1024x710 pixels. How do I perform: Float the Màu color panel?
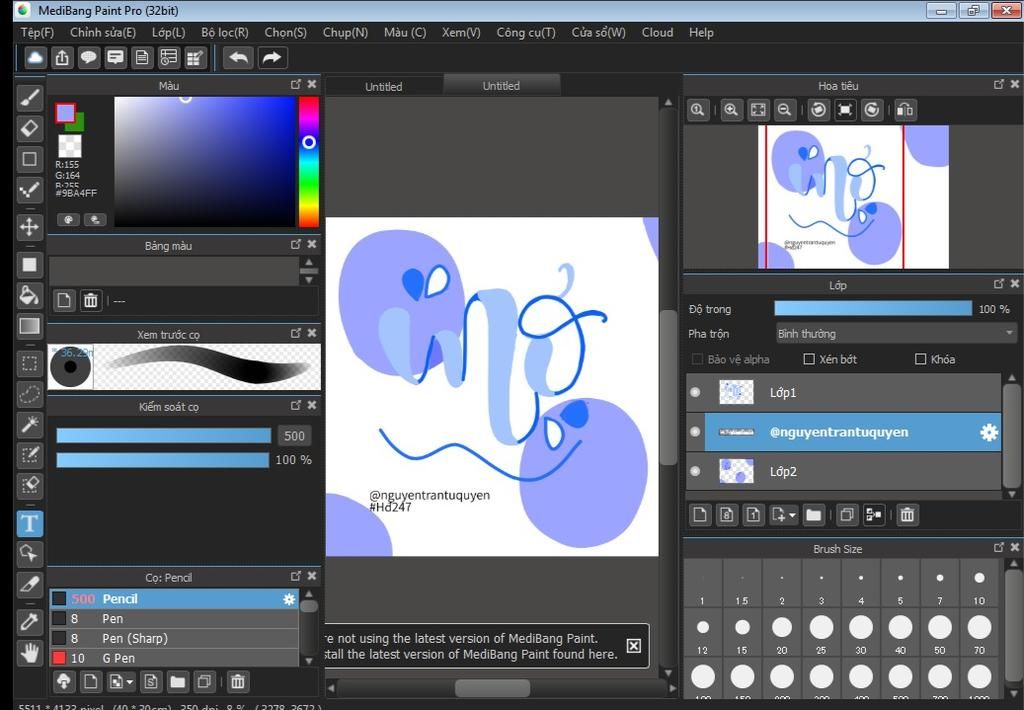(296, 84)
